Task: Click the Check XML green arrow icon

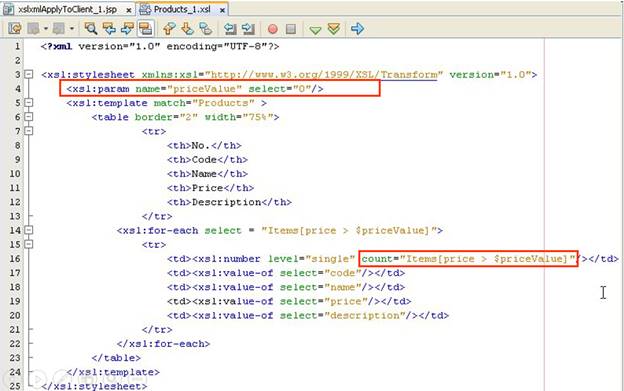Action: (315, 29)
